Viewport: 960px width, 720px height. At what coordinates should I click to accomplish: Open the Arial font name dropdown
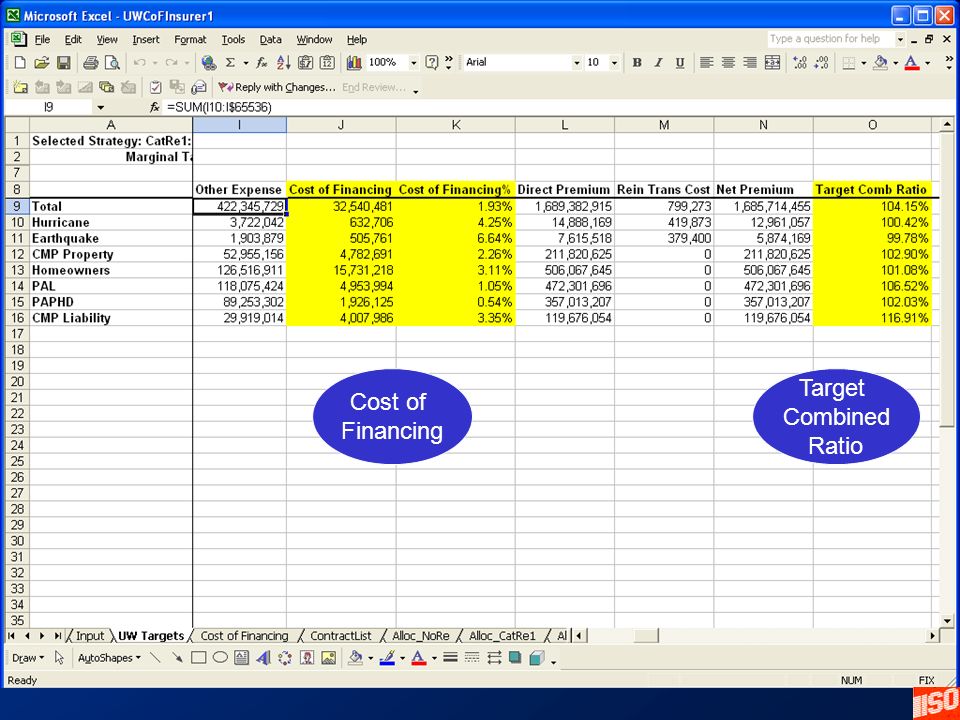576,62
